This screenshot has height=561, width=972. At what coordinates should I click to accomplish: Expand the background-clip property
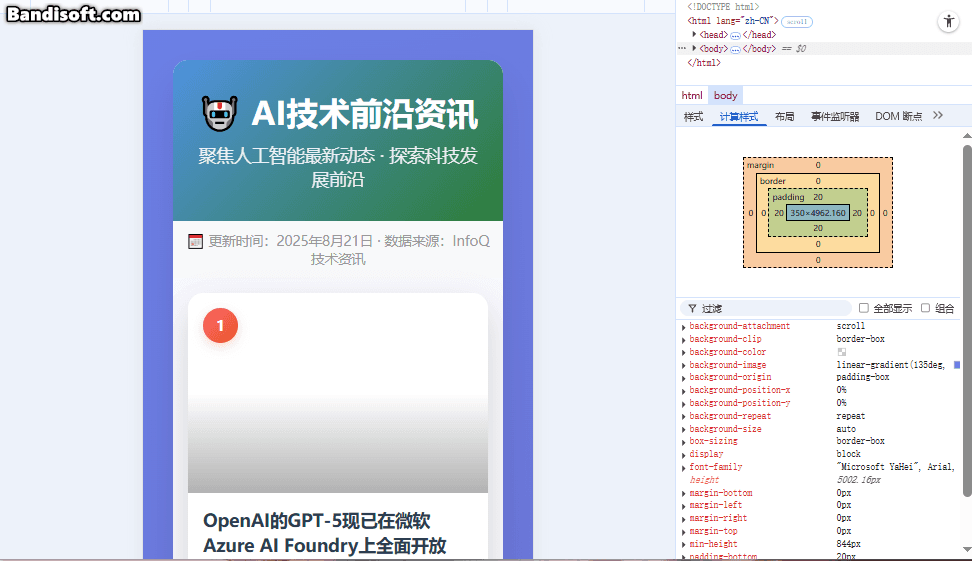point(684,340)
